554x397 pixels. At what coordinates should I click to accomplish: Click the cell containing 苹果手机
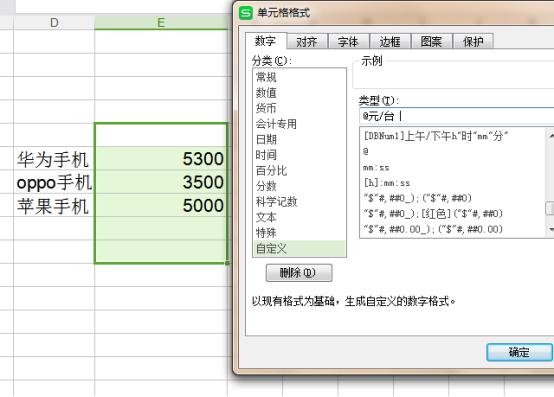[x=54, y=205]
